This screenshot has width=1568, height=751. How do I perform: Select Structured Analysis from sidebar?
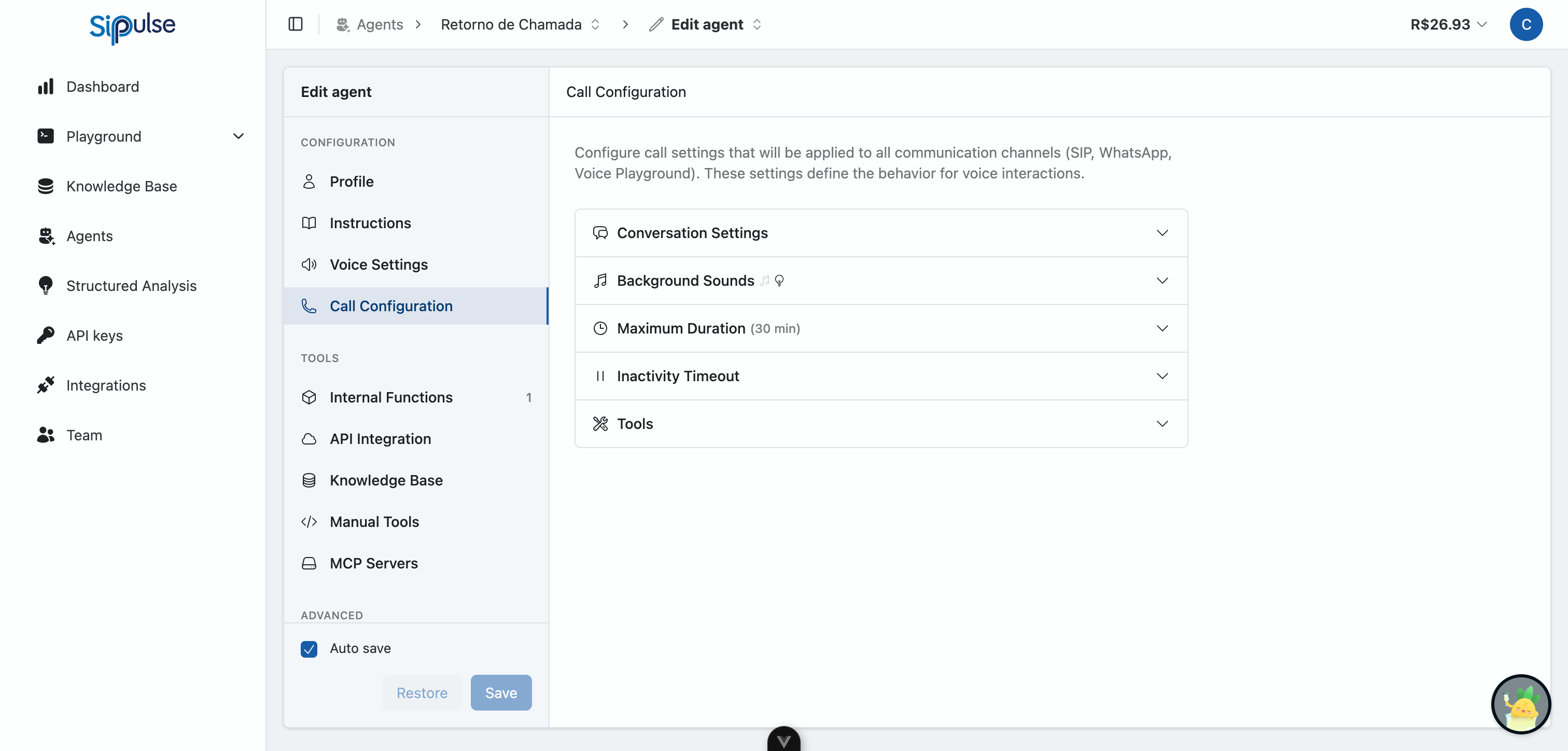tap(131, 286)
